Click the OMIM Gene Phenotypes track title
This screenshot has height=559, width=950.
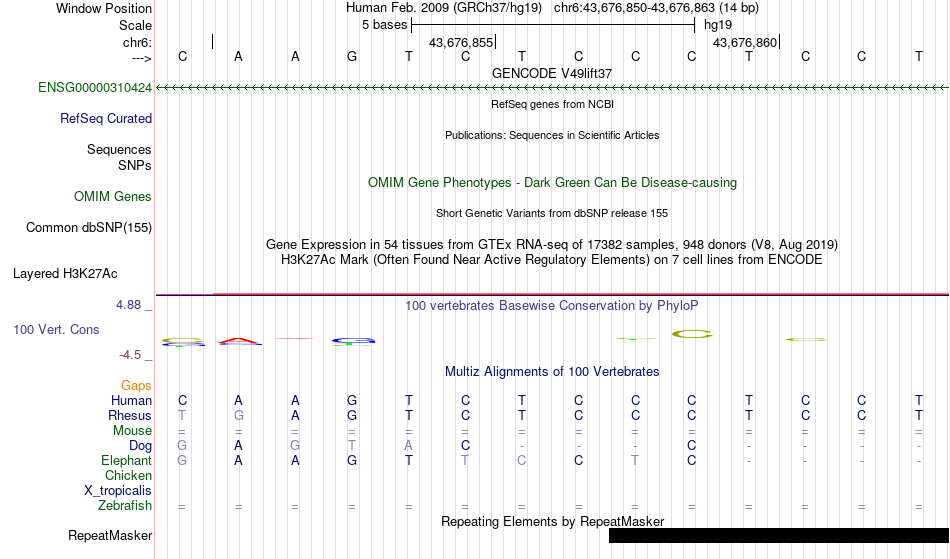[552, 182]
